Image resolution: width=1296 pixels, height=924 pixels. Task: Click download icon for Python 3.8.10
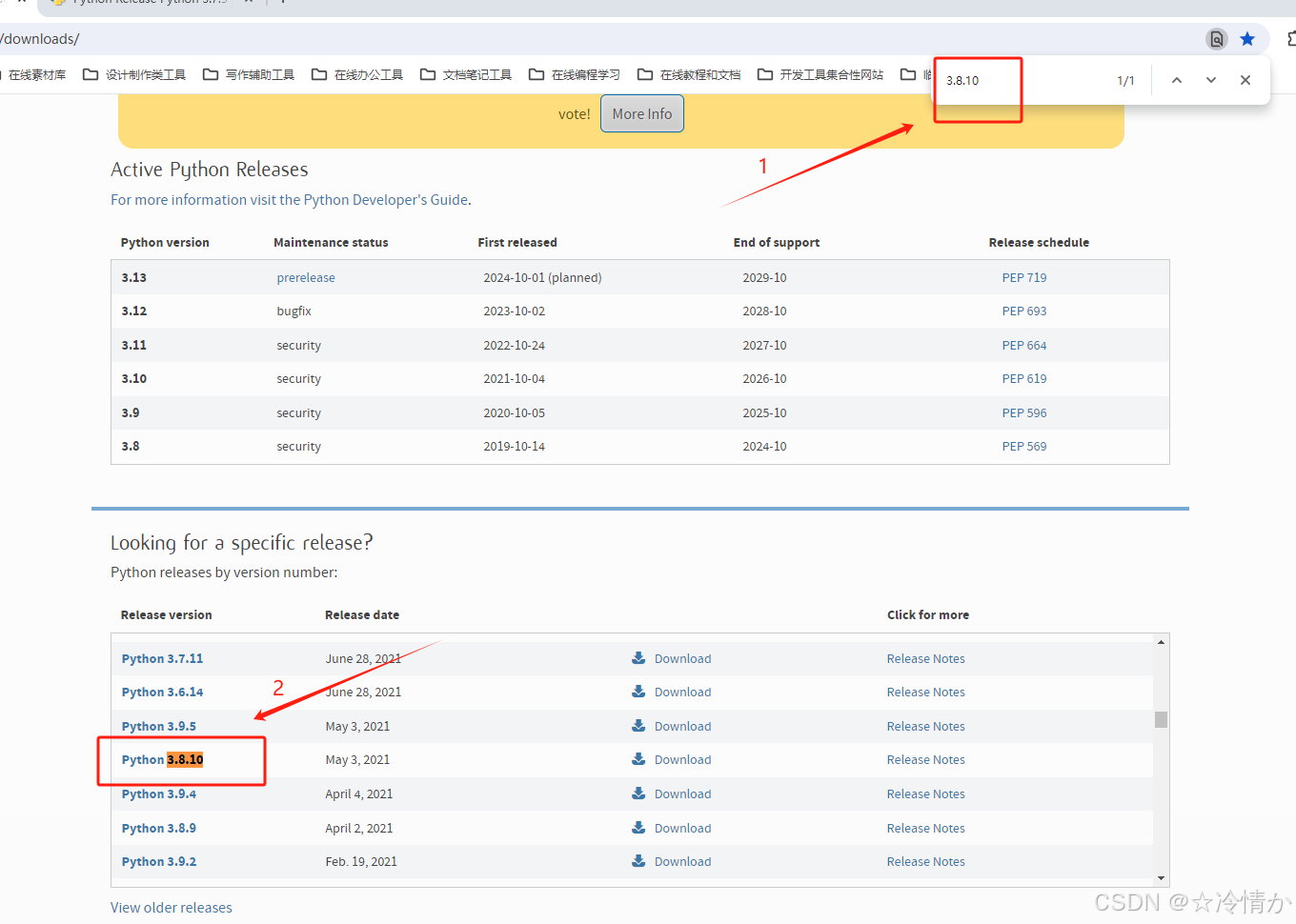coord(638,759)
